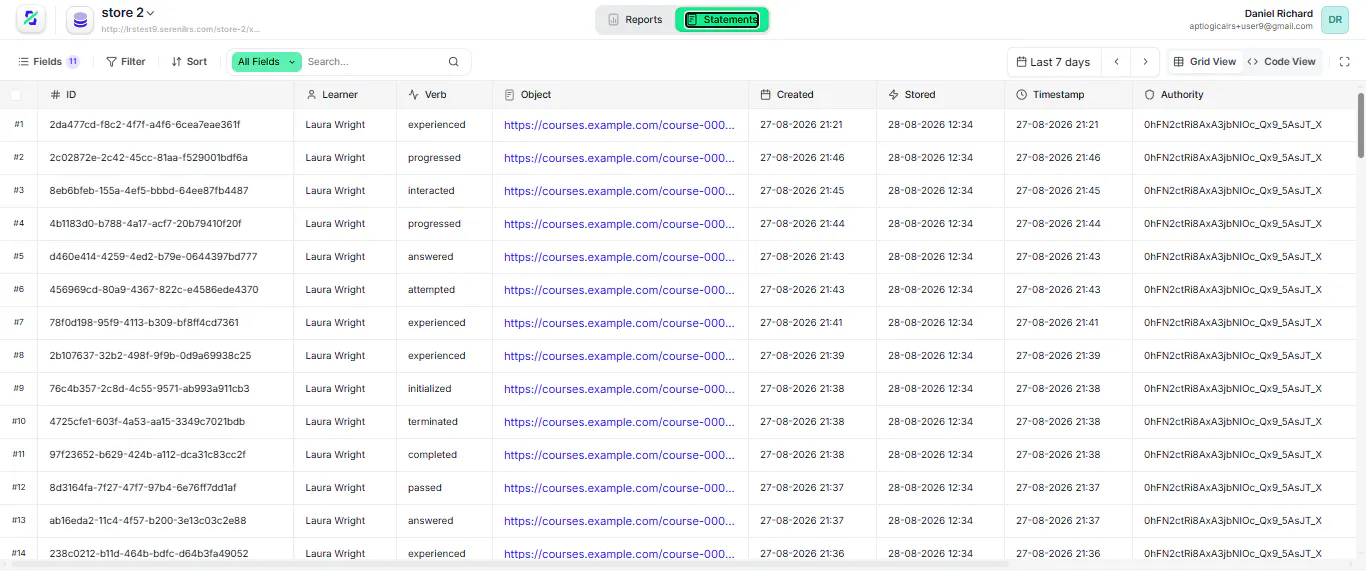
Task: Click the Object column header
Action: [x=620, y=95]
